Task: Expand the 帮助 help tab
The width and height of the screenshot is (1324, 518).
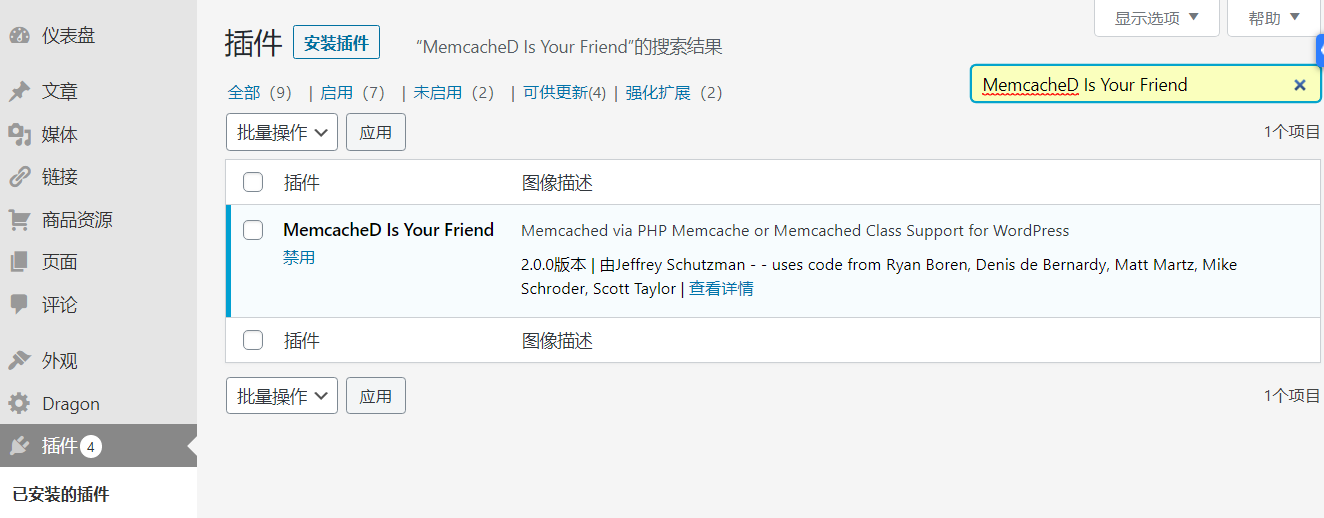Action: [x=1274, y=18]
